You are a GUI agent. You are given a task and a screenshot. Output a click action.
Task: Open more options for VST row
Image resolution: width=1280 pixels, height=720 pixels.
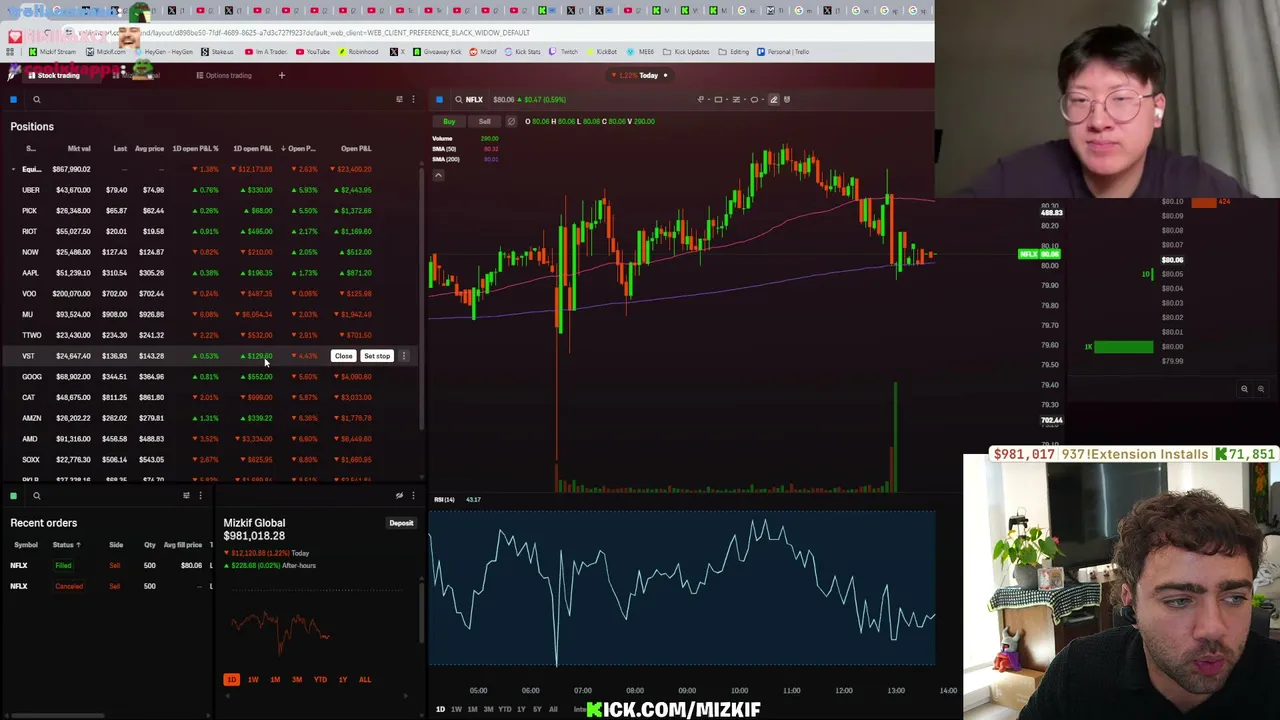coord(404,356)
